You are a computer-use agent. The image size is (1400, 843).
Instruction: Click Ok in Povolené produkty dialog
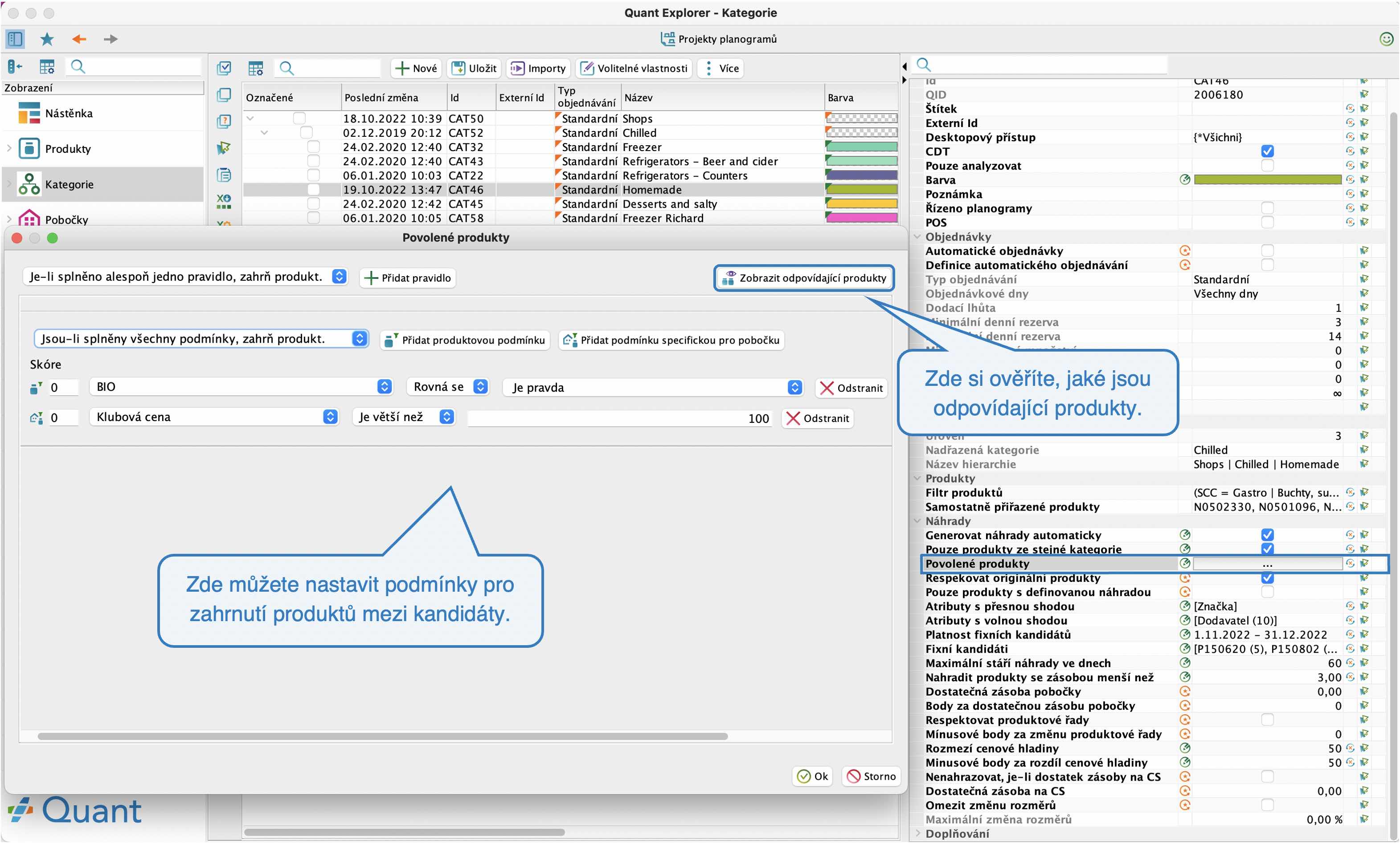point(812,776)
